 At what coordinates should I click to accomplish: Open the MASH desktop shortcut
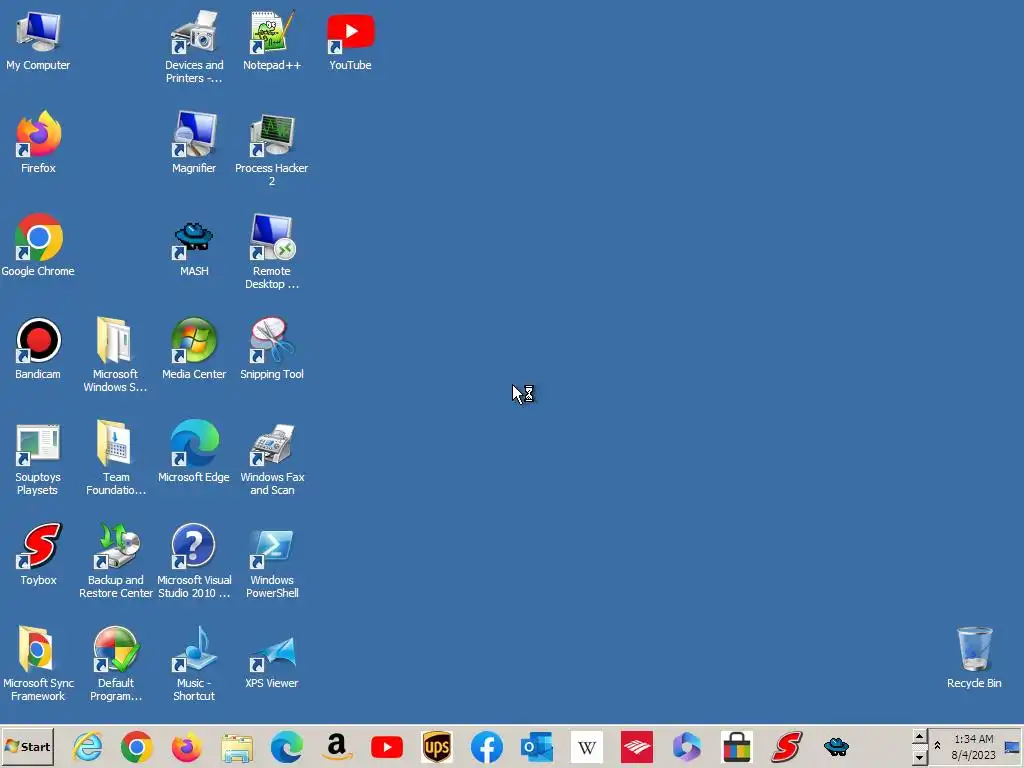(194, 248)
